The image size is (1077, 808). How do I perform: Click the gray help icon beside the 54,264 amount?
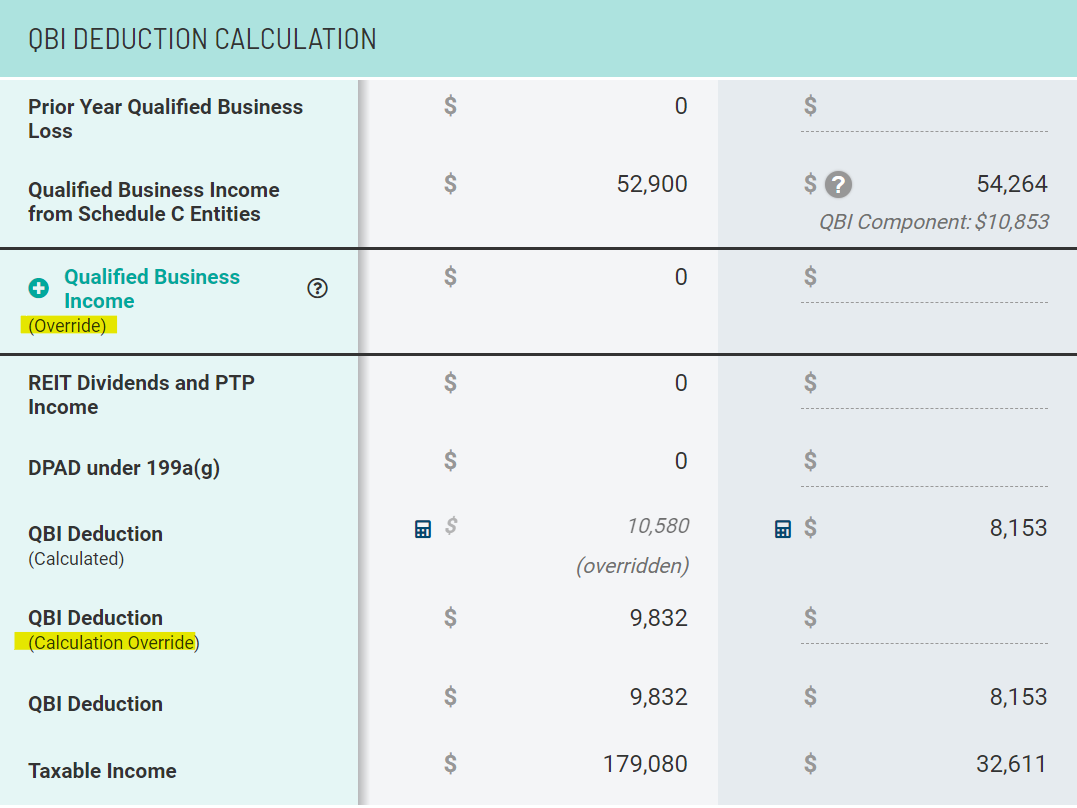(x=838, y=184)
